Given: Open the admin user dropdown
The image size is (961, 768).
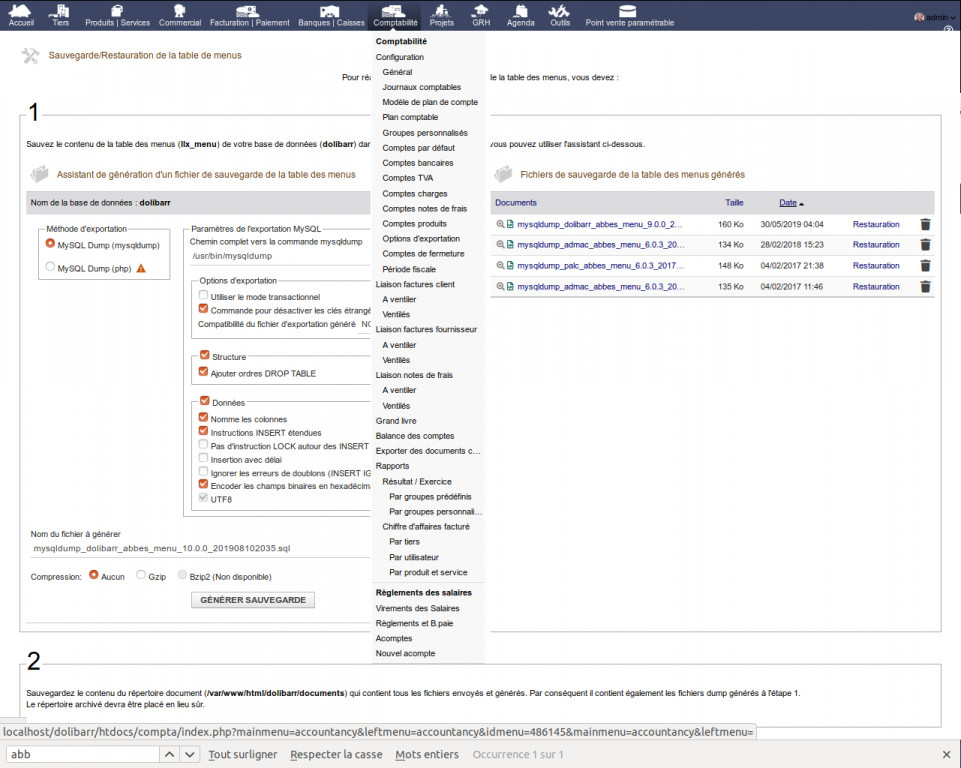Looking at the screenshot, I should [932, 17].
